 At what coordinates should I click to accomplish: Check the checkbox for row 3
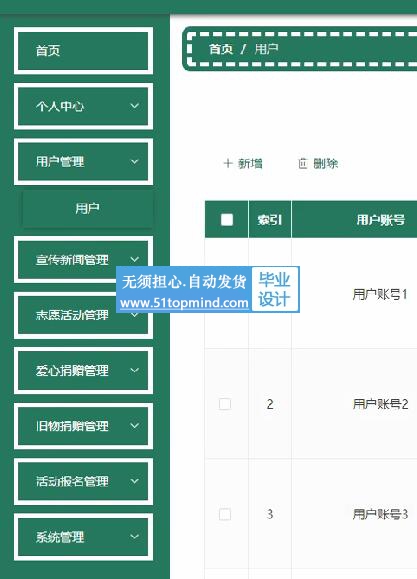[225, 514]
